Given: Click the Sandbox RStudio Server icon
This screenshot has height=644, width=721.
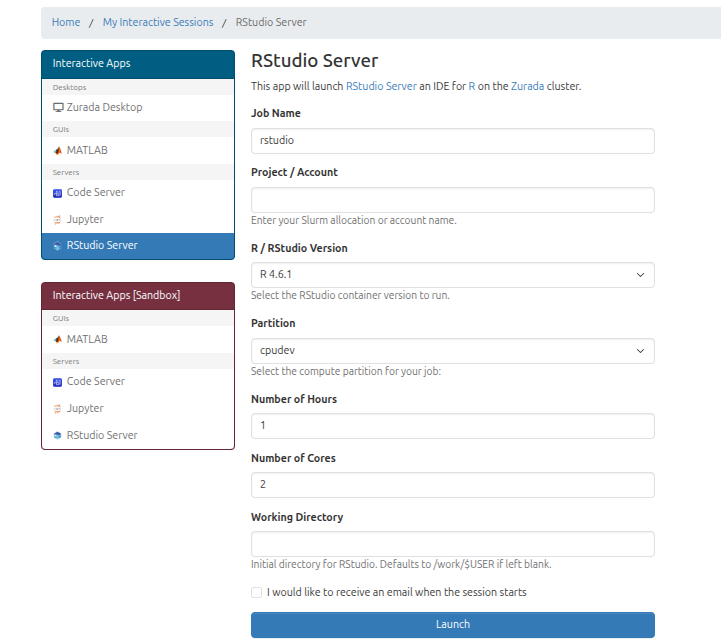Looking at the screenshot, I should [57, 435].
